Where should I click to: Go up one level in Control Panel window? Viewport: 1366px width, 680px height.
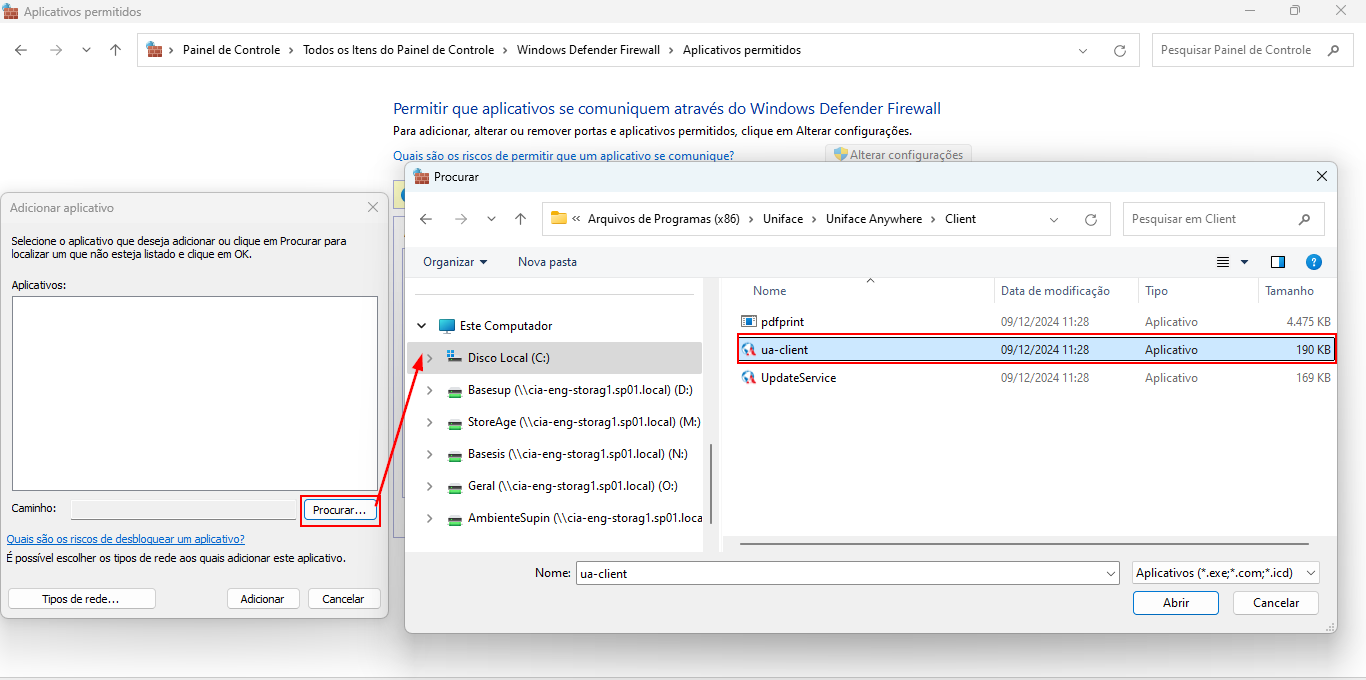pos(116,50)
